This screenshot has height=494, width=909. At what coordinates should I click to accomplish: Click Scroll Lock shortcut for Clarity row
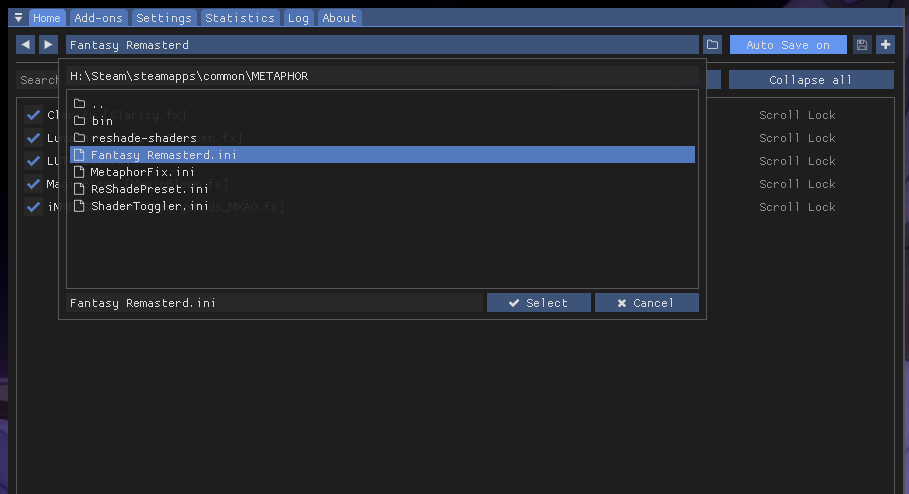(797, 115)
